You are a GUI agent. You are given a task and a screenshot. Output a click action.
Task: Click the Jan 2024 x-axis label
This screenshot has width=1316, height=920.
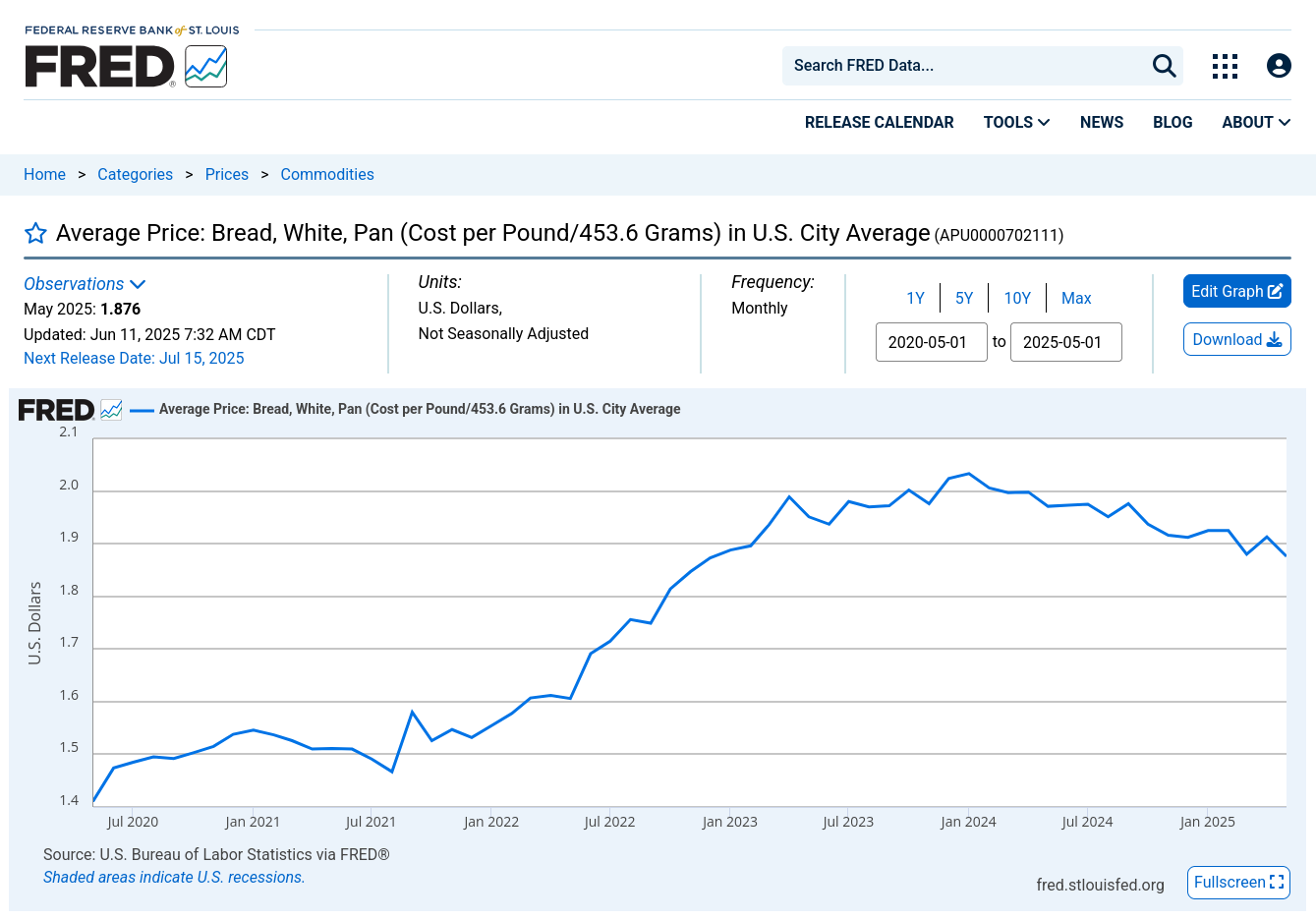coord(968,822)
